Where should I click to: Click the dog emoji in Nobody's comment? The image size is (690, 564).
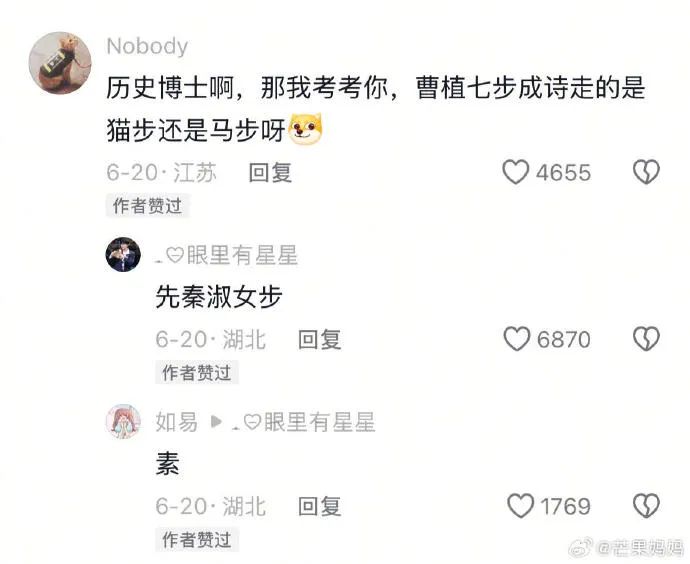coord(305,129)
